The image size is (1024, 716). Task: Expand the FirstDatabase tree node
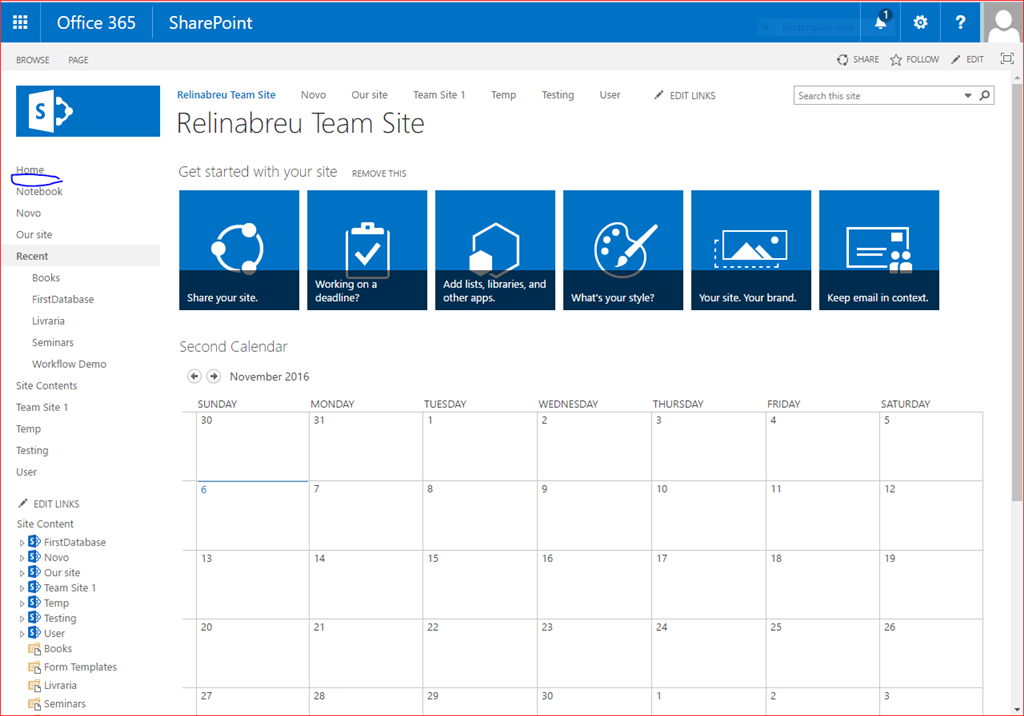click(x=22, y=543)
